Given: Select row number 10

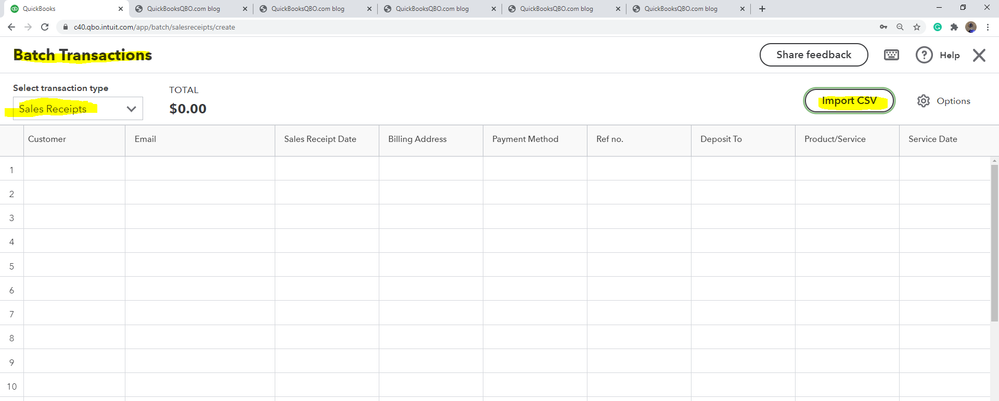Looking at the screenshot, I should pos(11,386).
